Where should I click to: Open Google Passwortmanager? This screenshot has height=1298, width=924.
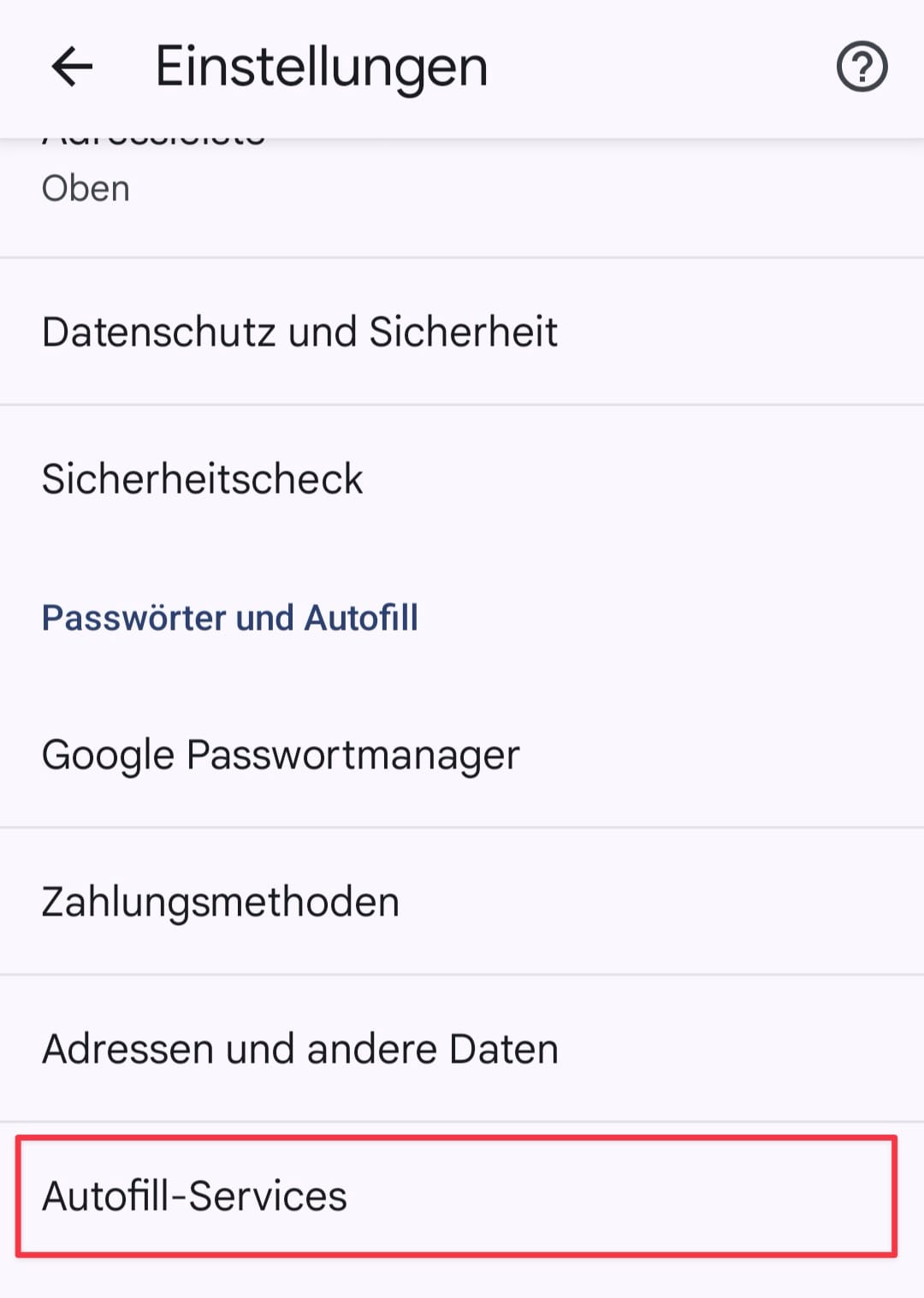pos(462,755)
